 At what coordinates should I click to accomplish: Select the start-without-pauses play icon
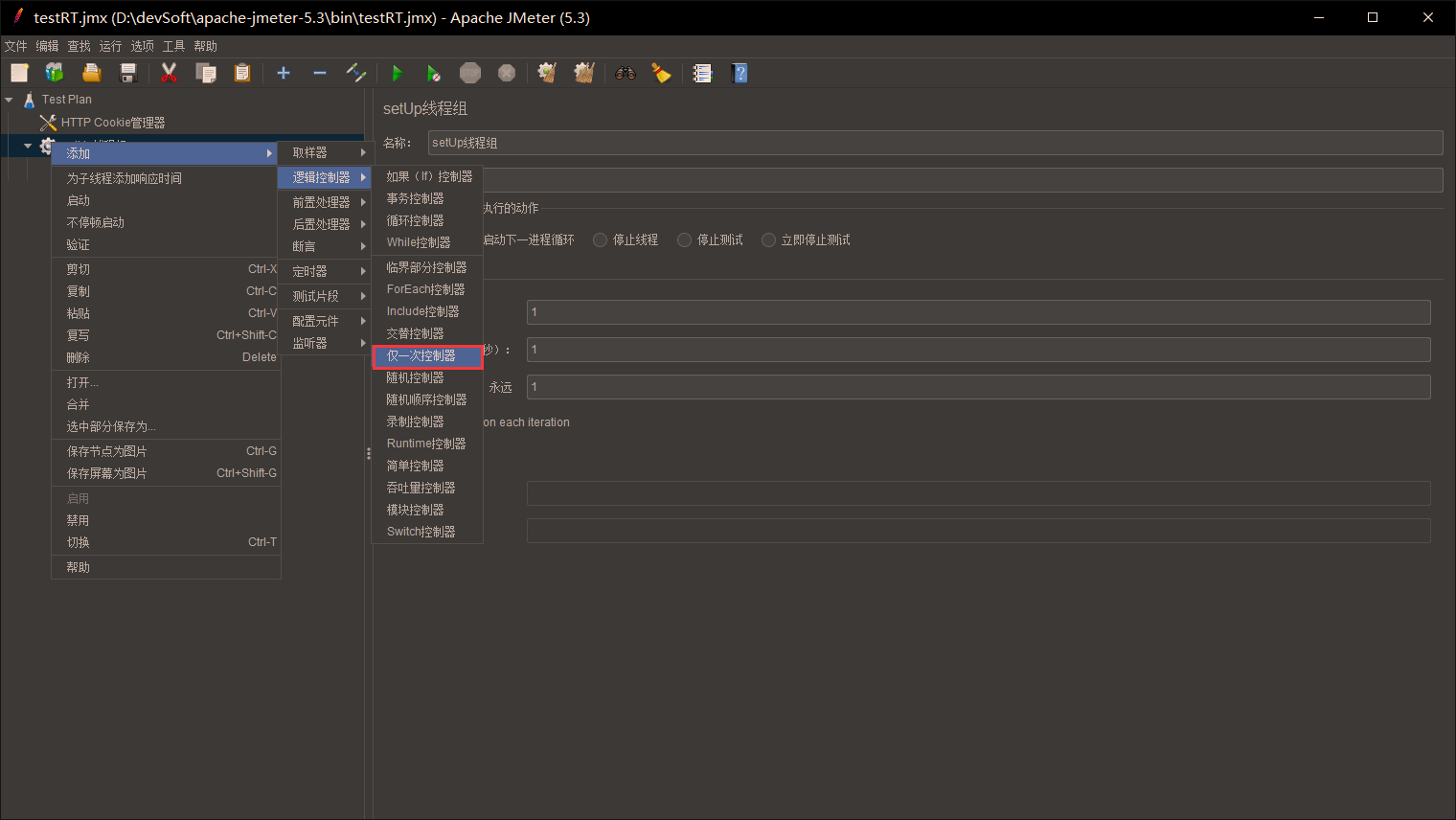point(434,72)
